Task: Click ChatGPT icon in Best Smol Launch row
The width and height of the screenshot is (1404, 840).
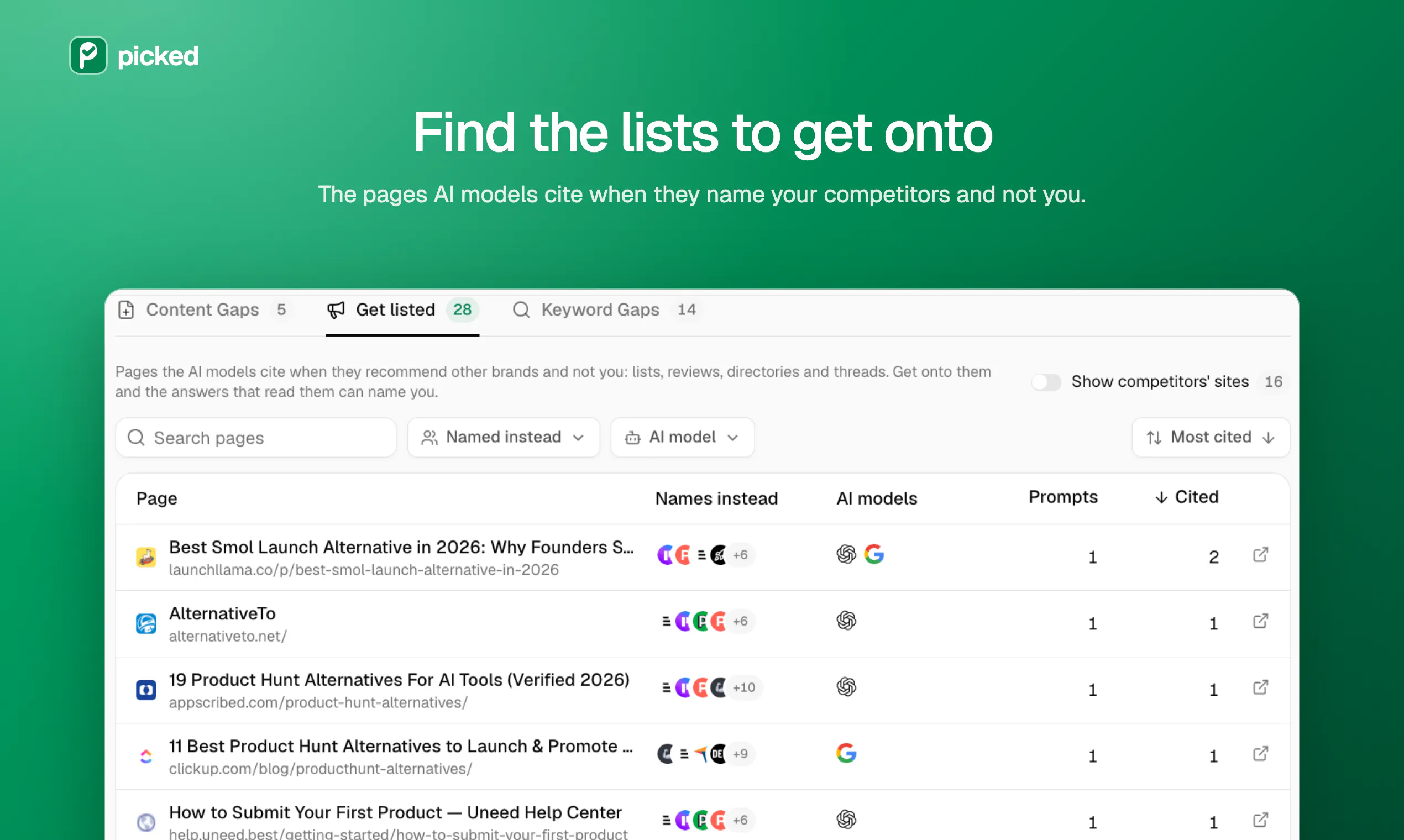Action: (x=846, y=554)
